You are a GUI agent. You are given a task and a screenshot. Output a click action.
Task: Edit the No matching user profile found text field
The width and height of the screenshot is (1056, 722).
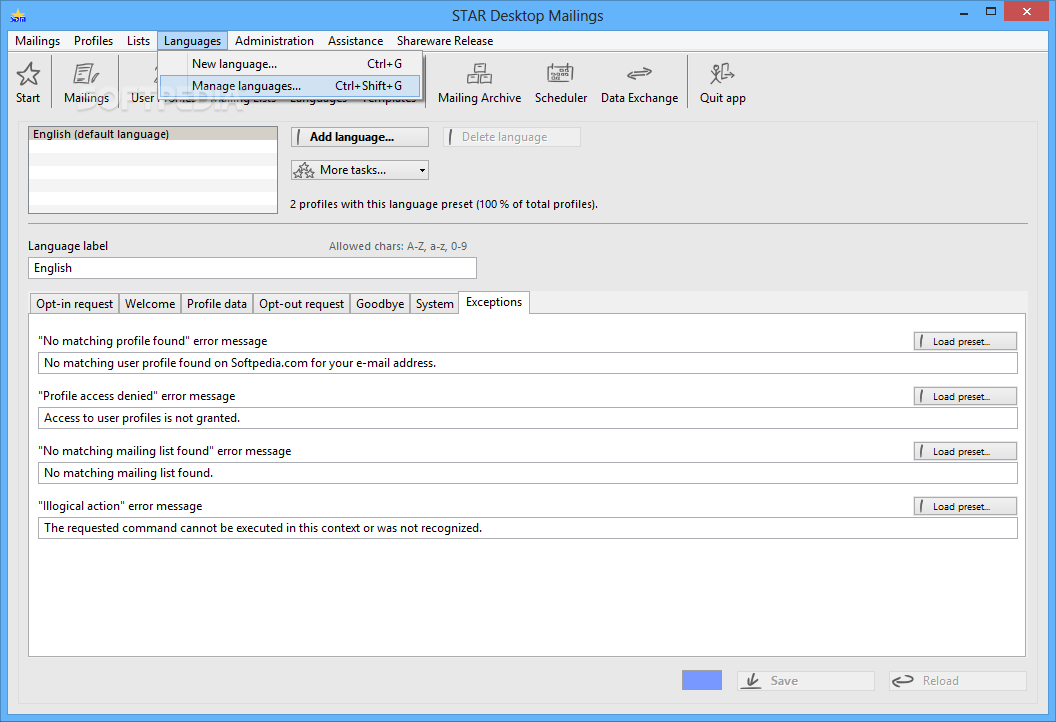click(x=527, y=363)
